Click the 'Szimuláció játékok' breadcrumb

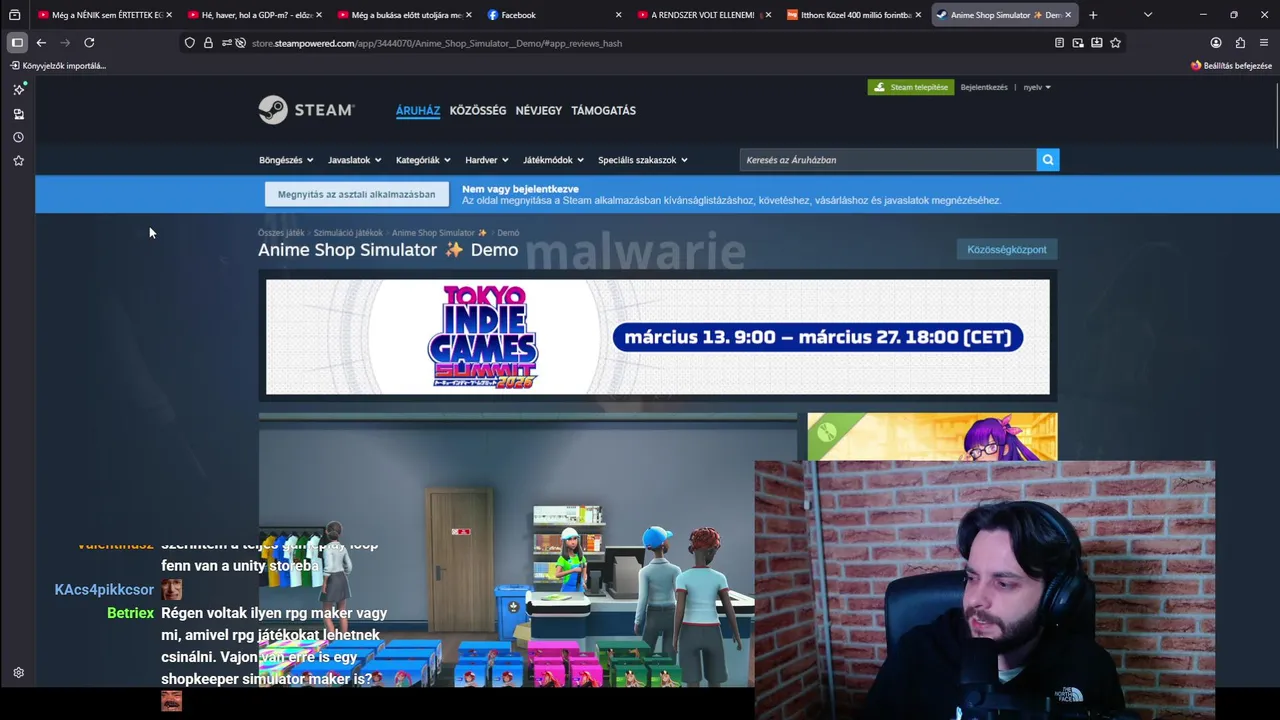348,233
